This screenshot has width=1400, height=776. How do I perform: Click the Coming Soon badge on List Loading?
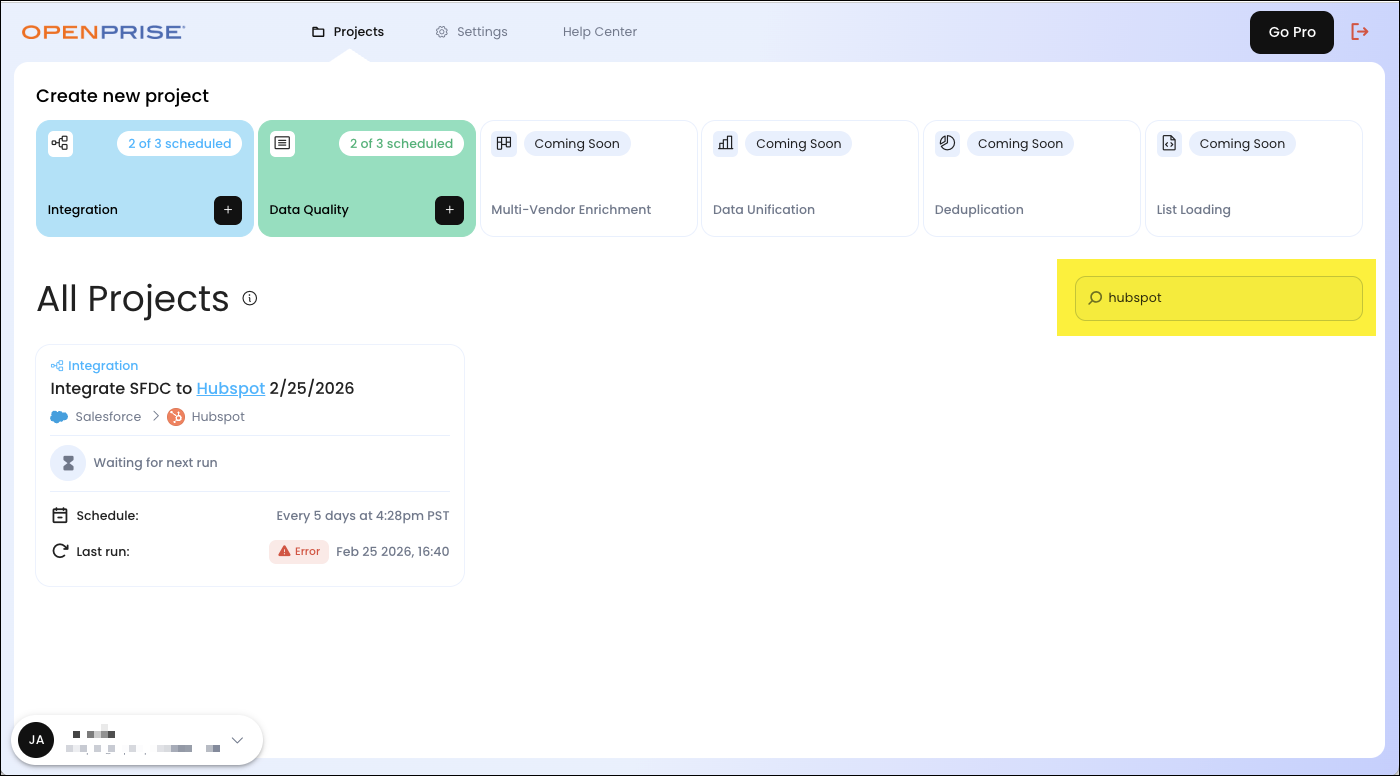[x=1242, y=144]
